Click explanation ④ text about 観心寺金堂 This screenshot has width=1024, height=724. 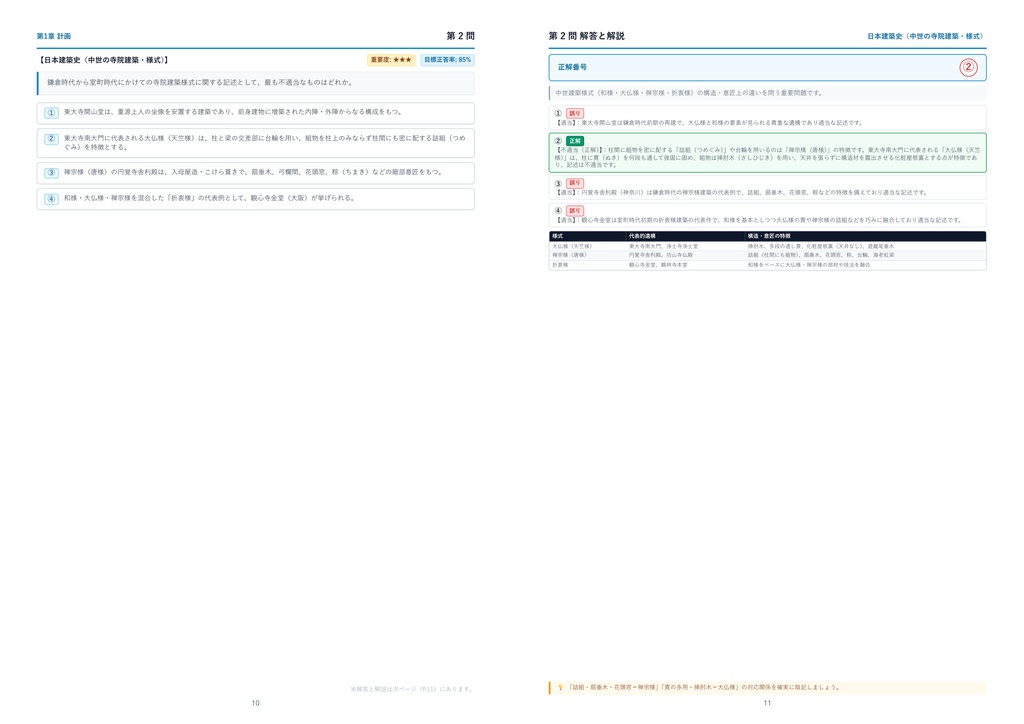[759, 220]
